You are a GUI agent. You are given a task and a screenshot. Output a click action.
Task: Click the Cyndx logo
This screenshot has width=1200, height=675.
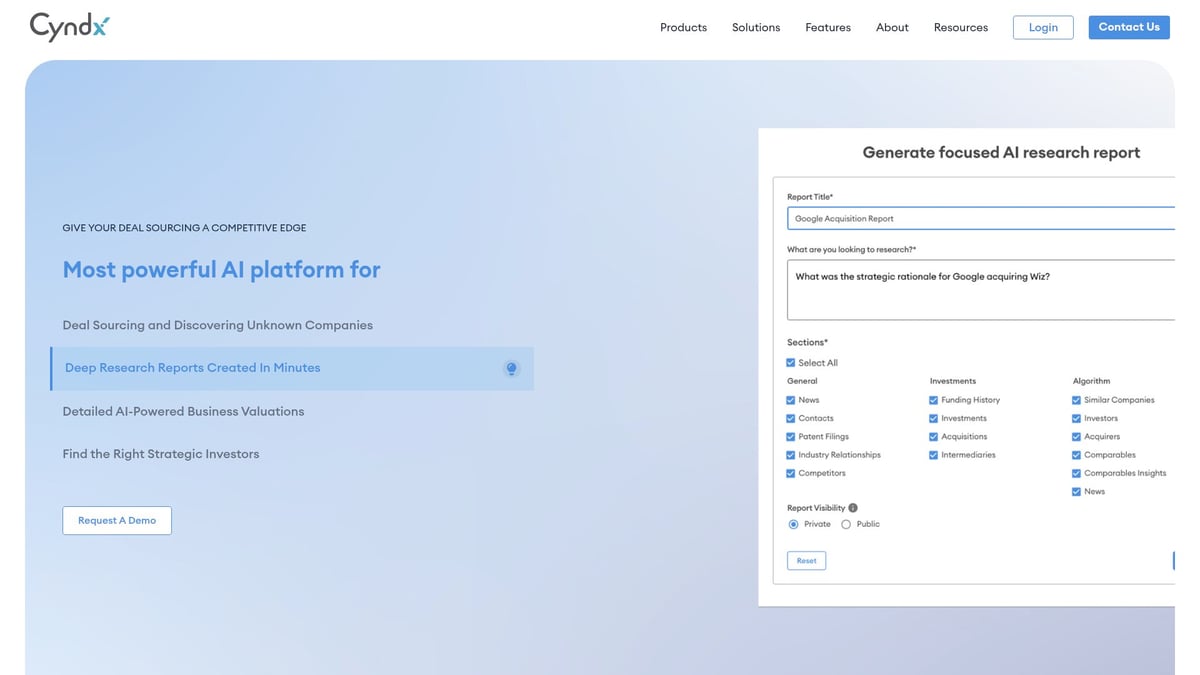click(x=68, y=27)
